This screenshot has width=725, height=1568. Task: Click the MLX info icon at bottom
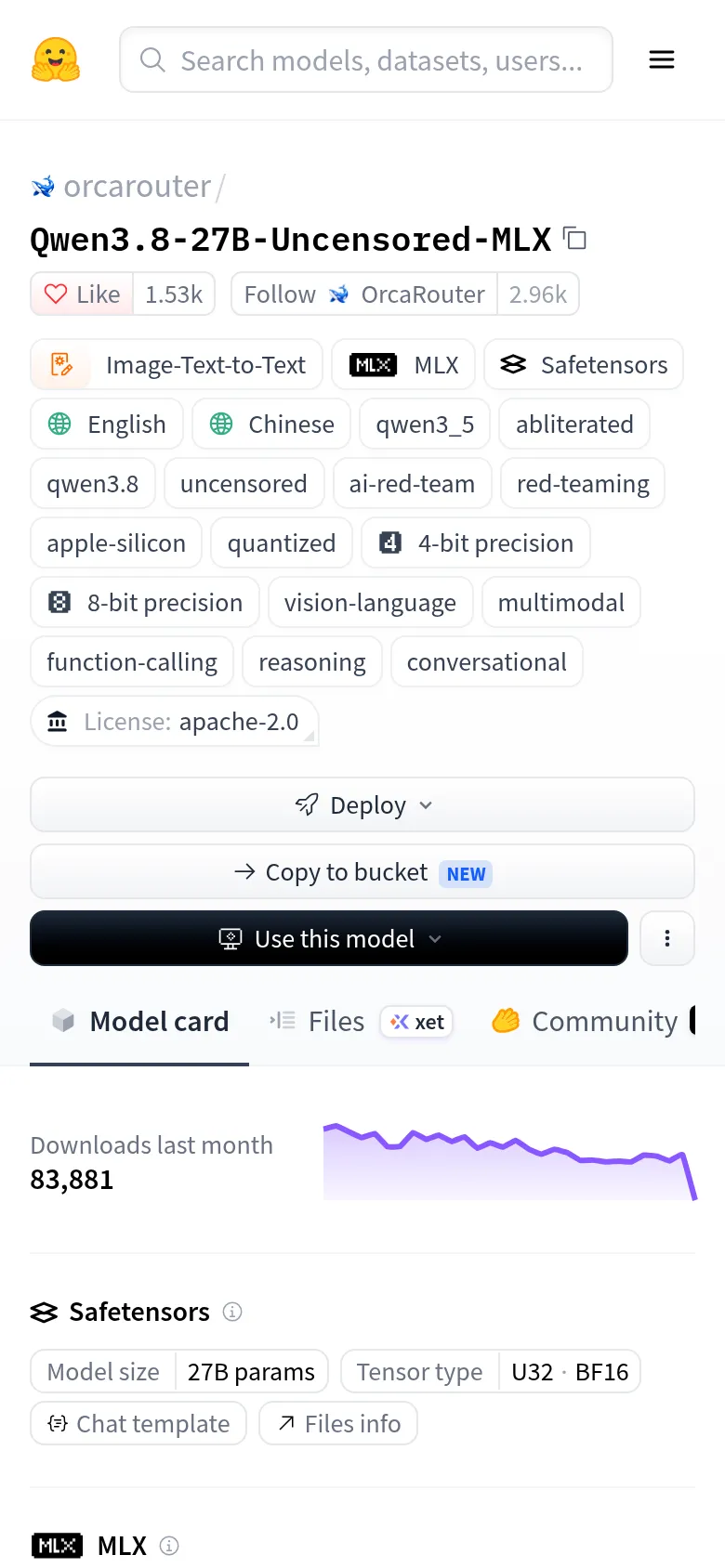pos(169,1546)
